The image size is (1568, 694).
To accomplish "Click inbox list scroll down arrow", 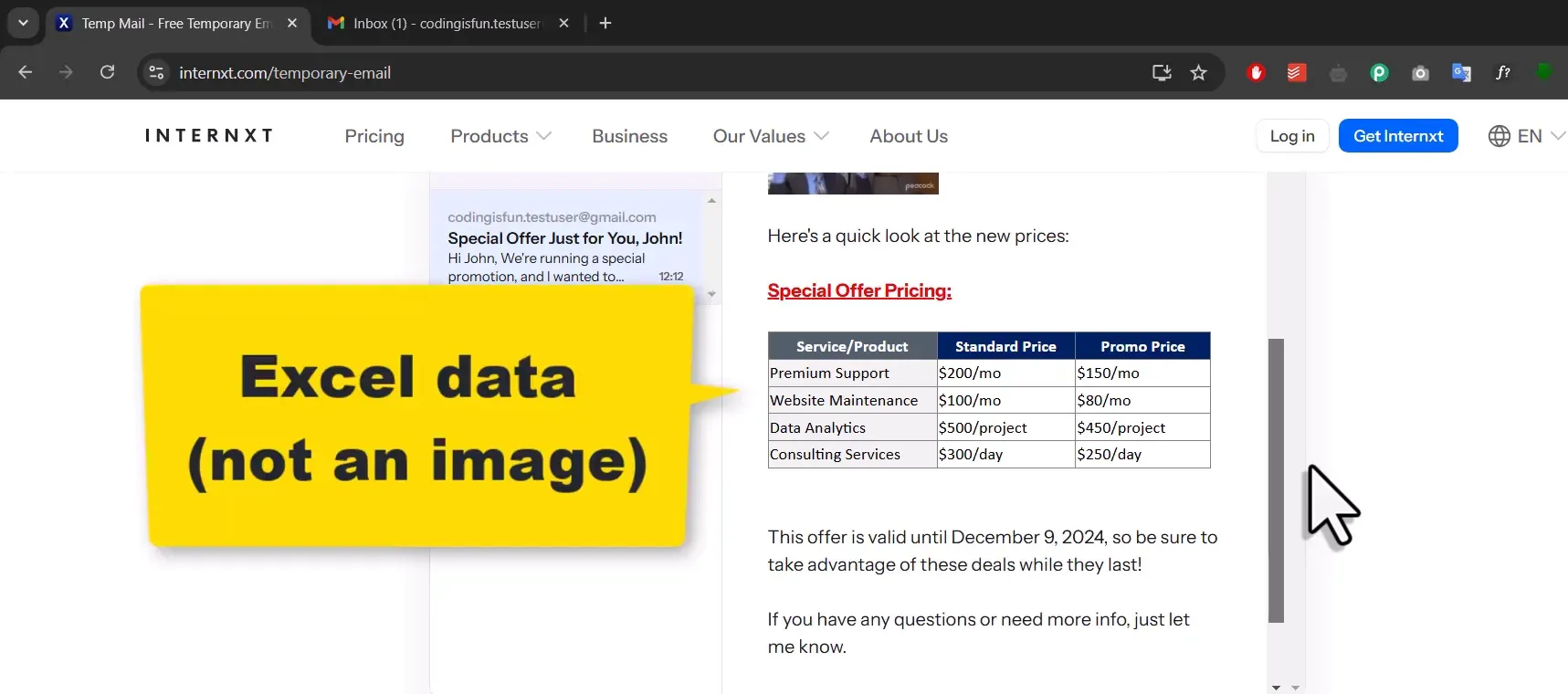I will 711,294.
